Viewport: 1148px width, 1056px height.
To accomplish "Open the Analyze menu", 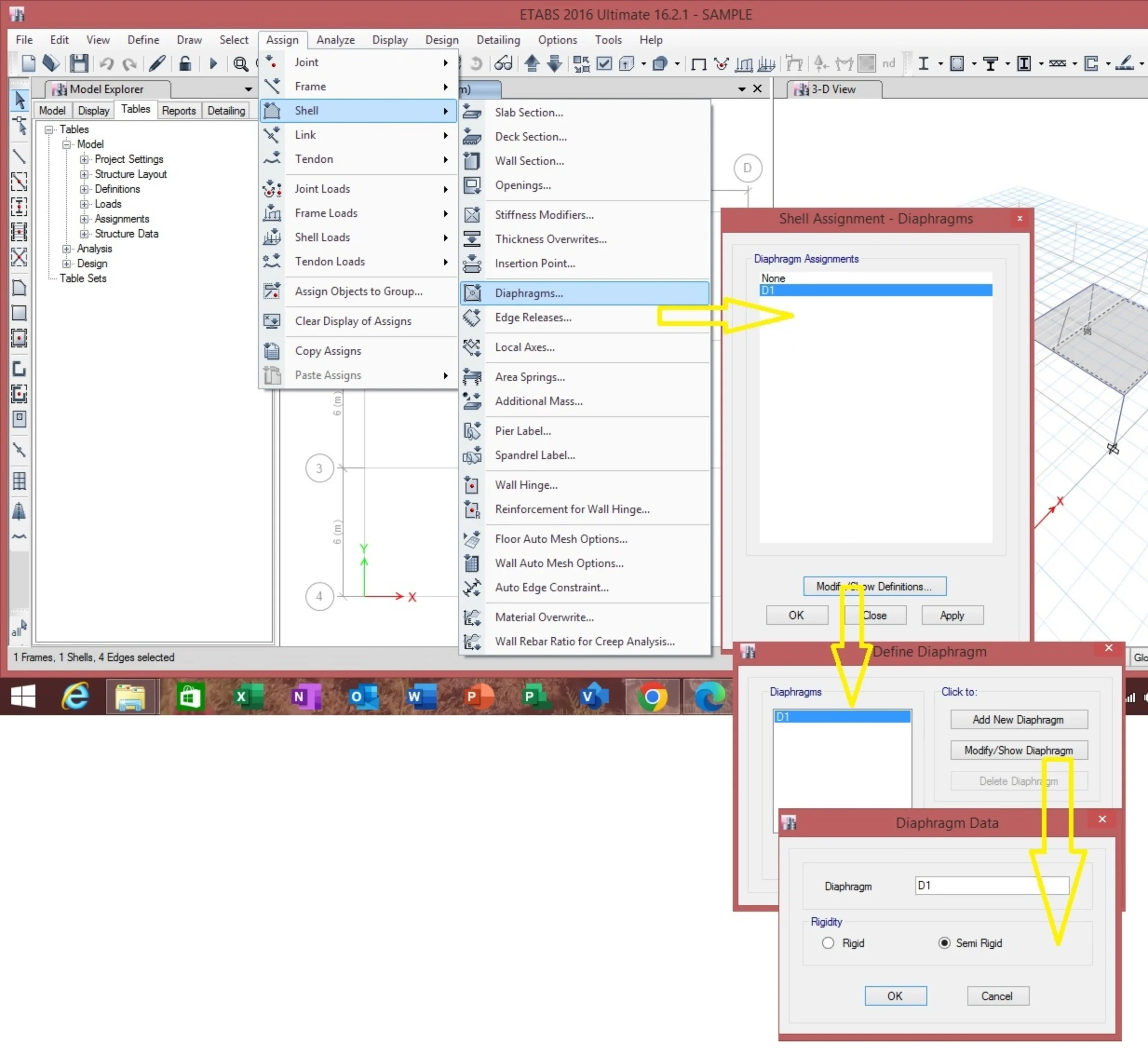I will coord(335,40).
